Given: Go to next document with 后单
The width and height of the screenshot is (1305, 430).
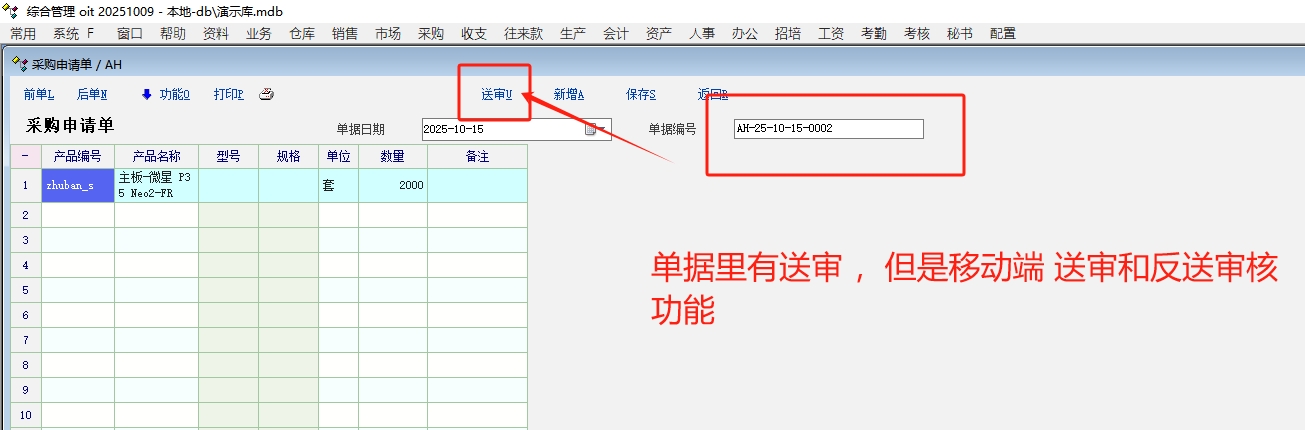Looking at the screenshot, I should point(92,95).
